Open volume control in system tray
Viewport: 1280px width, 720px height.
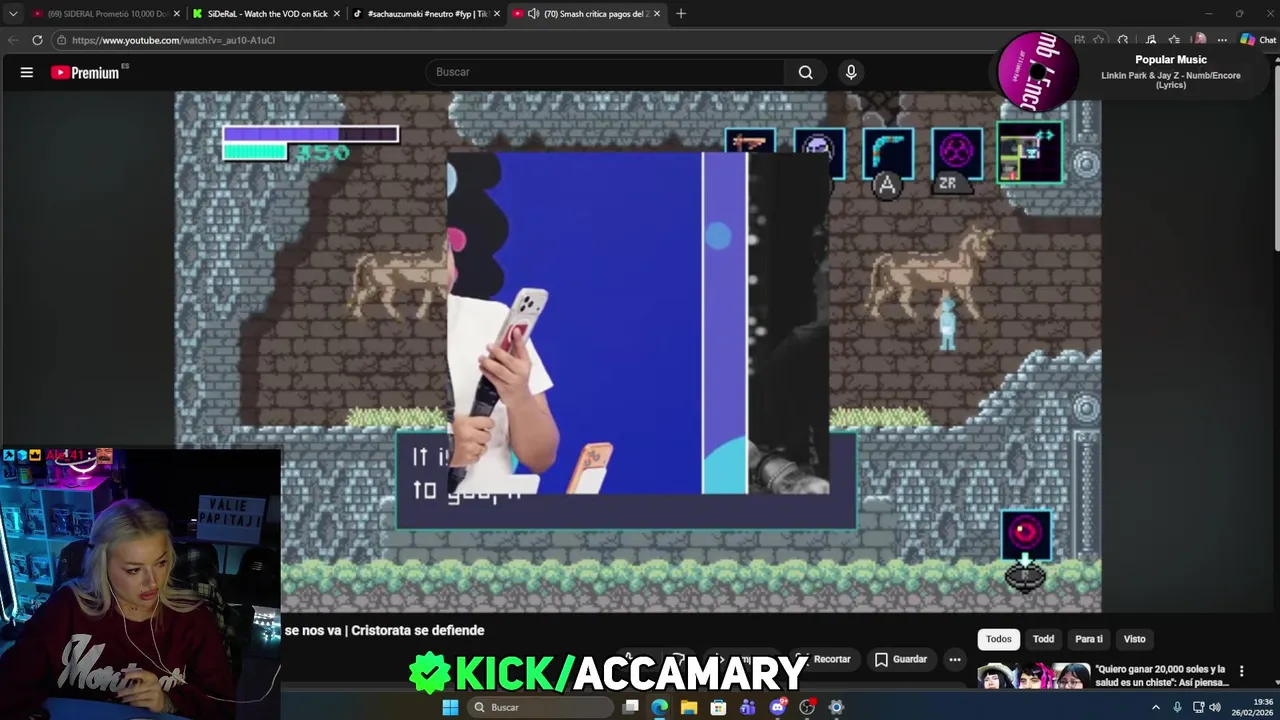click(x=1215, y=707)
